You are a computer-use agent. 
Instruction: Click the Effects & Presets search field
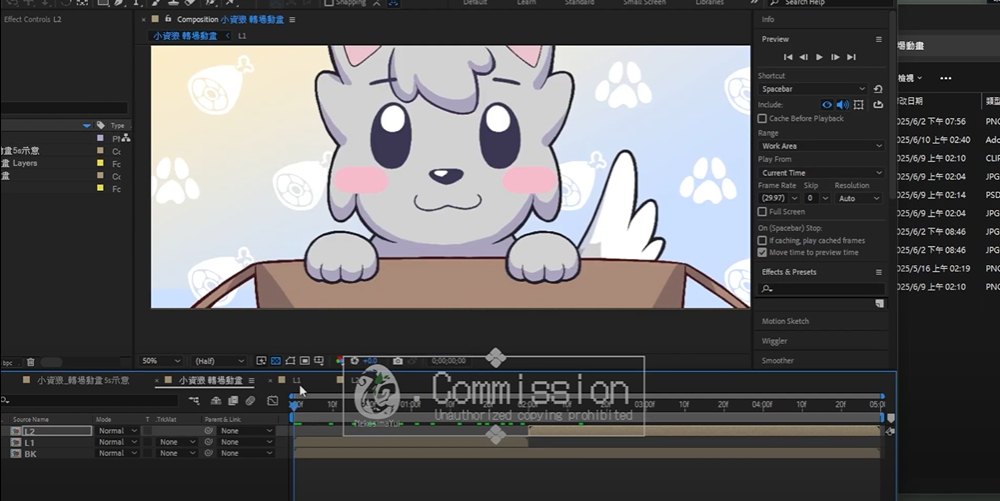click(822, 289)
